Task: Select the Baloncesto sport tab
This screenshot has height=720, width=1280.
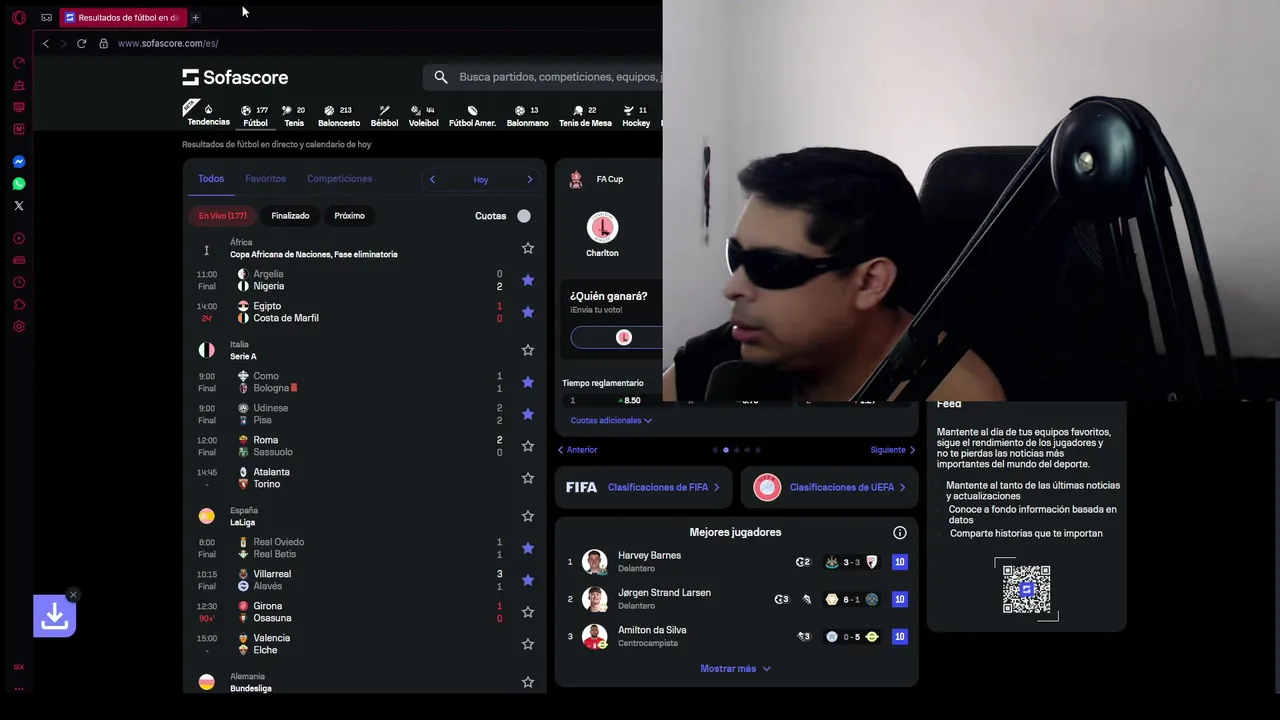Action: (339, 116)
